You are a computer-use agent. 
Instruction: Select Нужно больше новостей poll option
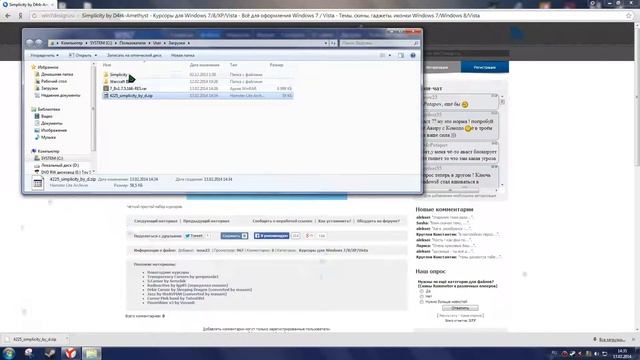pos(422,302)
